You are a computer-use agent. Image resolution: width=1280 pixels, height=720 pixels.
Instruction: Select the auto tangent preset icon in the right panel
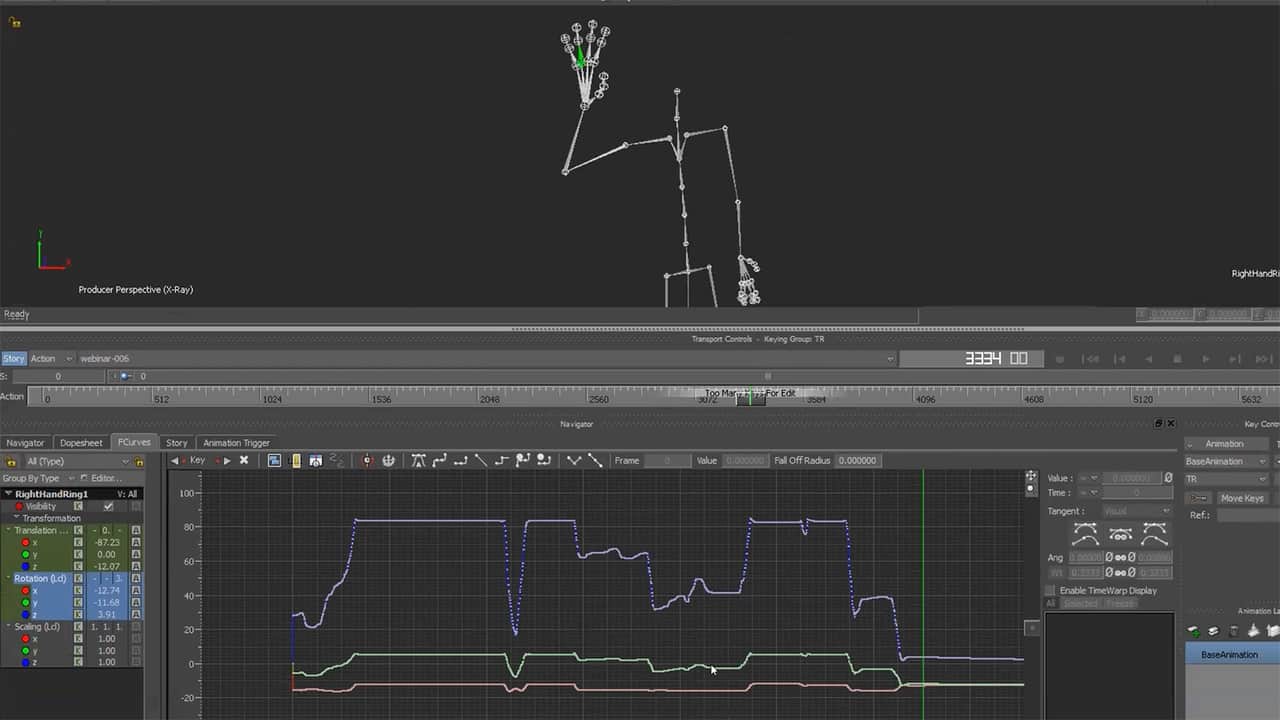(1087, 534)
